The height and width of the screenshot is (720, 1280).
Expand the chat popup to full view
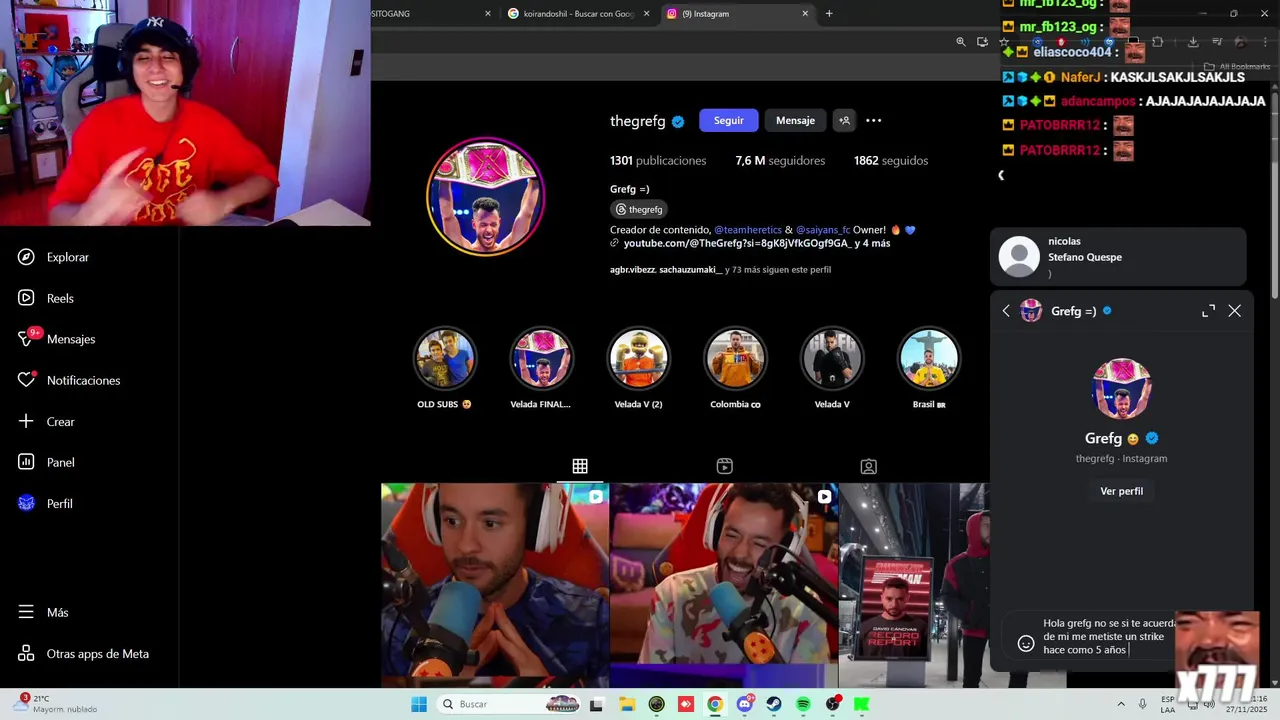pos(1209,311)
